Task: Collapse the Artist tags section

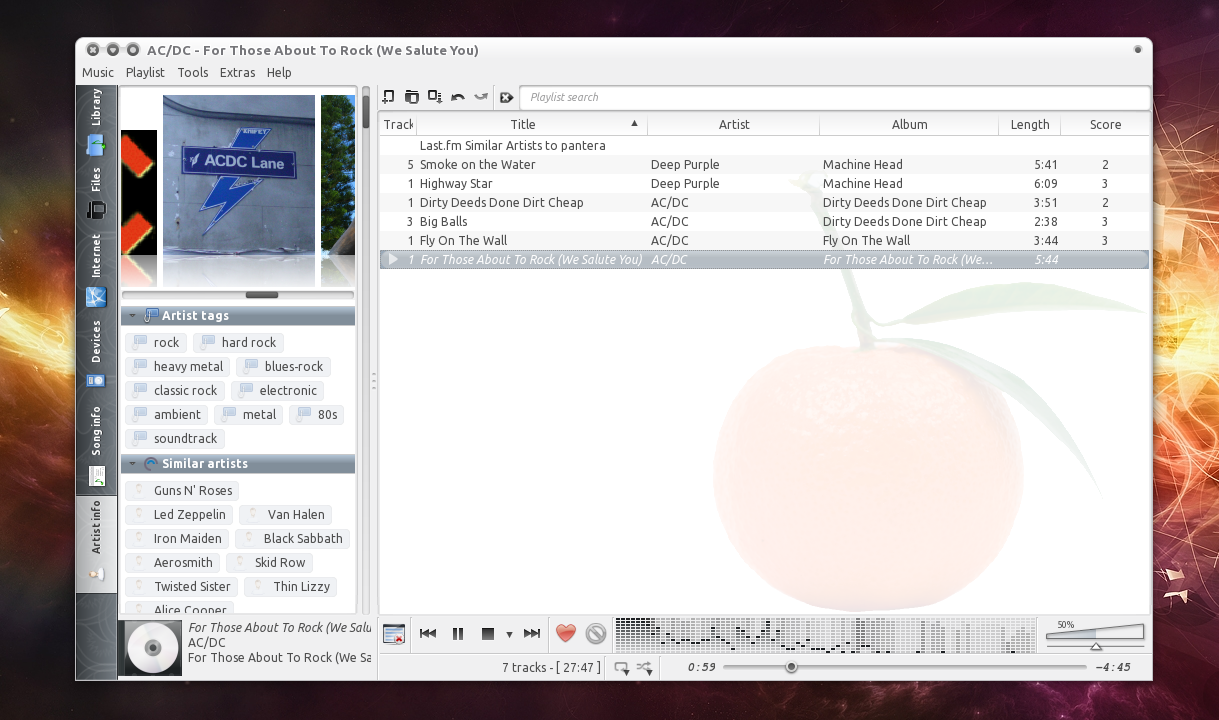Action: coord(132,316)
